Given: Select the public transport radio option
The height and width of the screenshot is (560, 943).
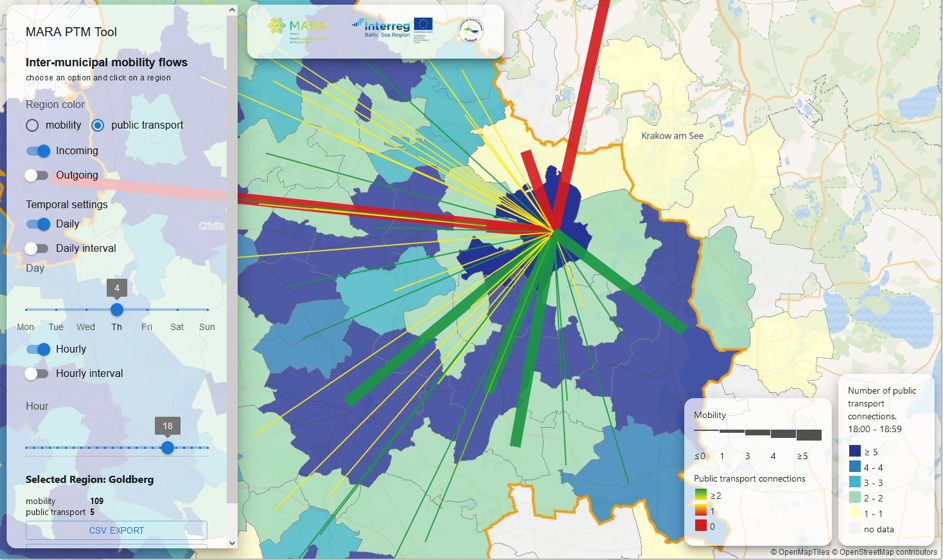Looking at the screenshot, I should [97, 125].
